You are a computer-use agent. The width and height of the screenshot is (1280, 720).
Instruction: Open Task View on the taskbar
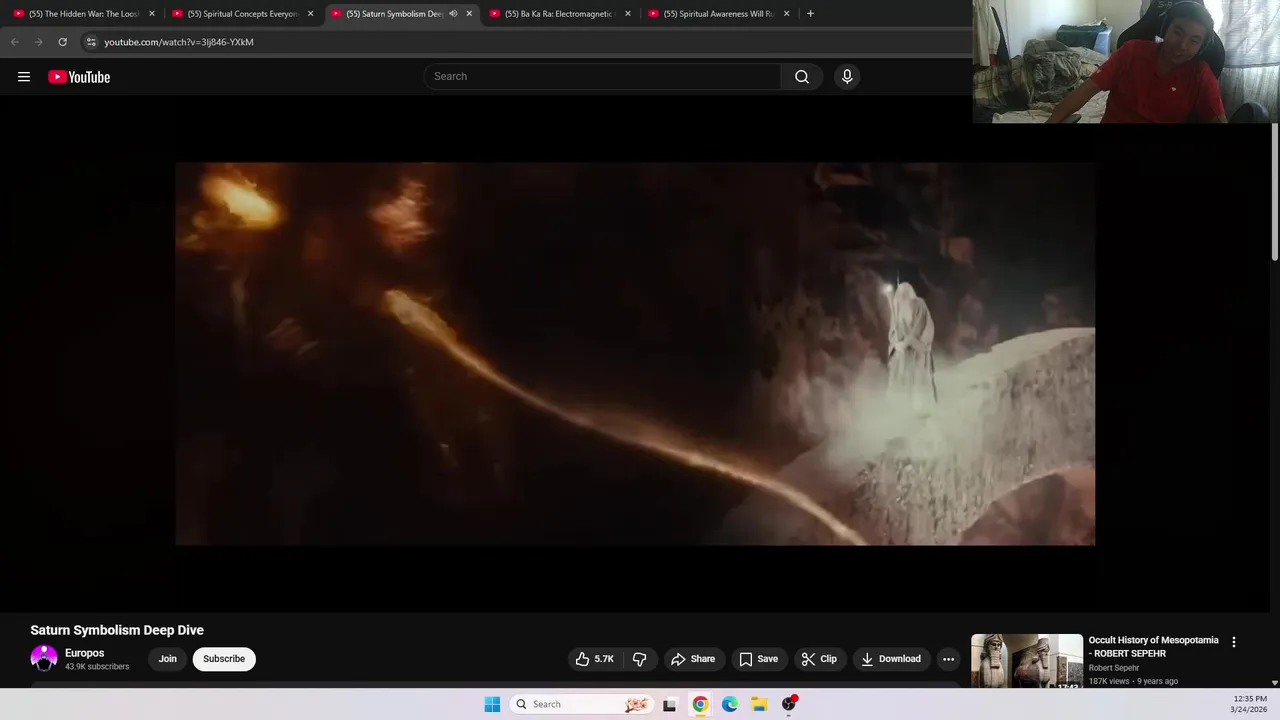[x=669, y=704]
